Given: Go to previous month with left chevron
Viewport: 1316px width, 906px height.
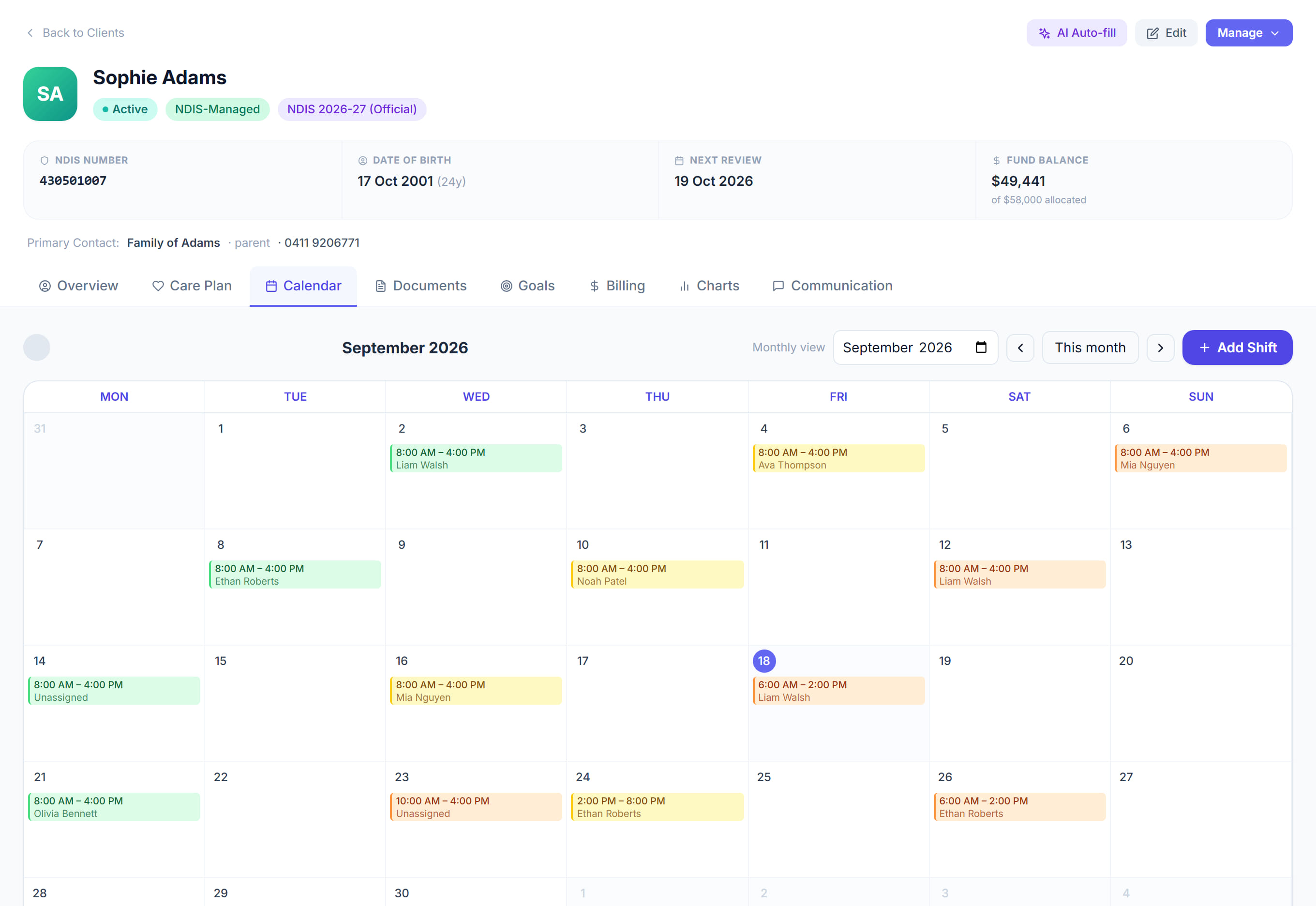Looking at the screenshot, I should [1020, 347].
